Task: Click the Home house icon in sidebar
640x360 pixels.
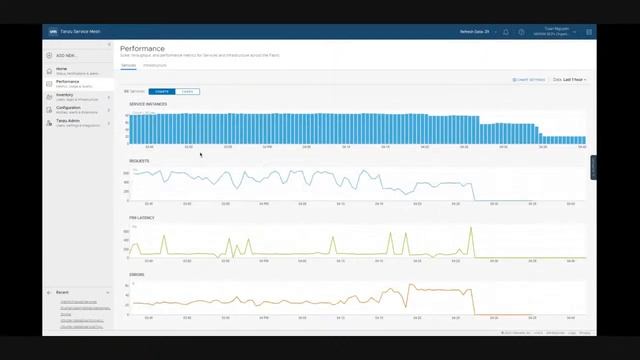Action: 49,71
